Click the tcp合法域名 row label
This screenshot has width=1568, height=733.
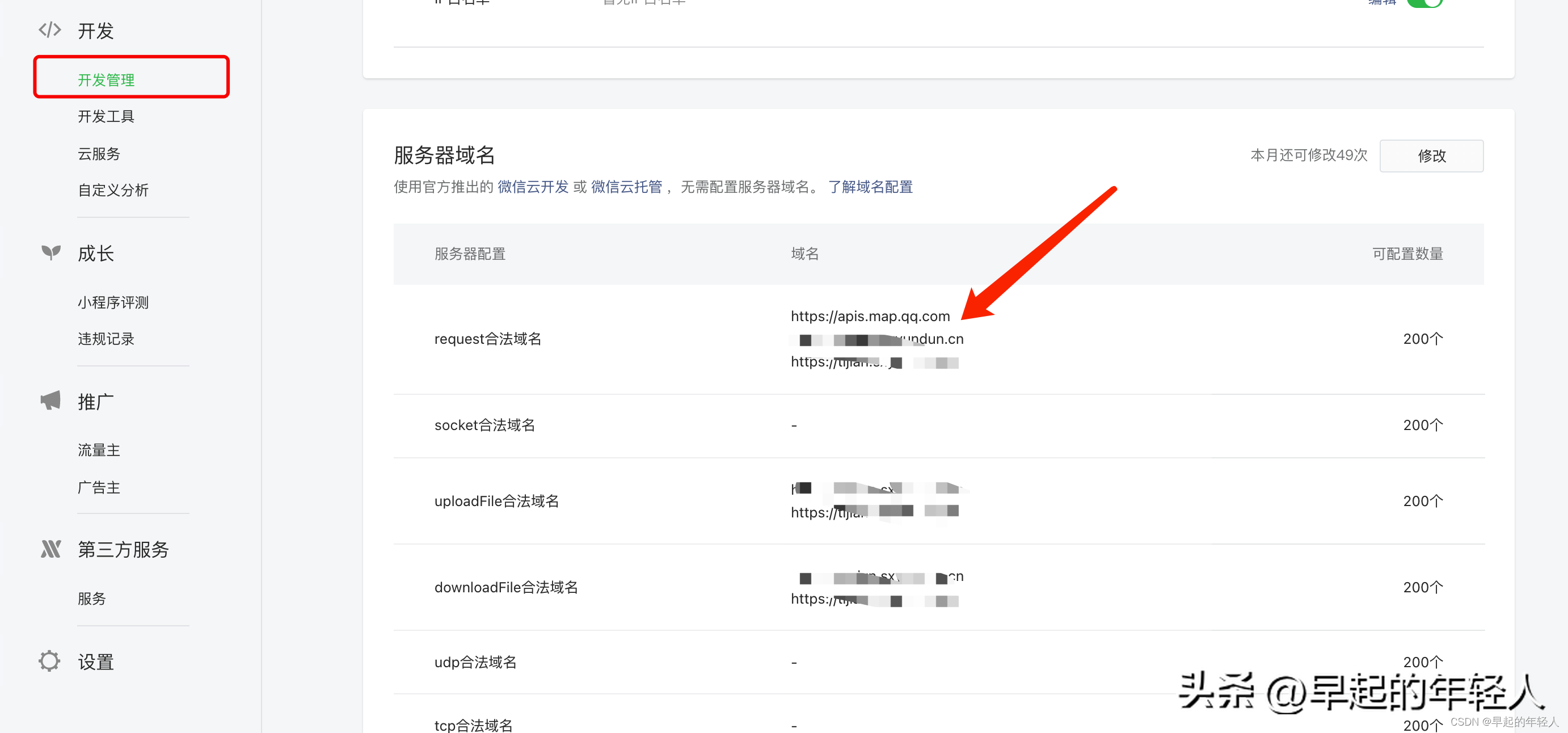coord(473,725)
